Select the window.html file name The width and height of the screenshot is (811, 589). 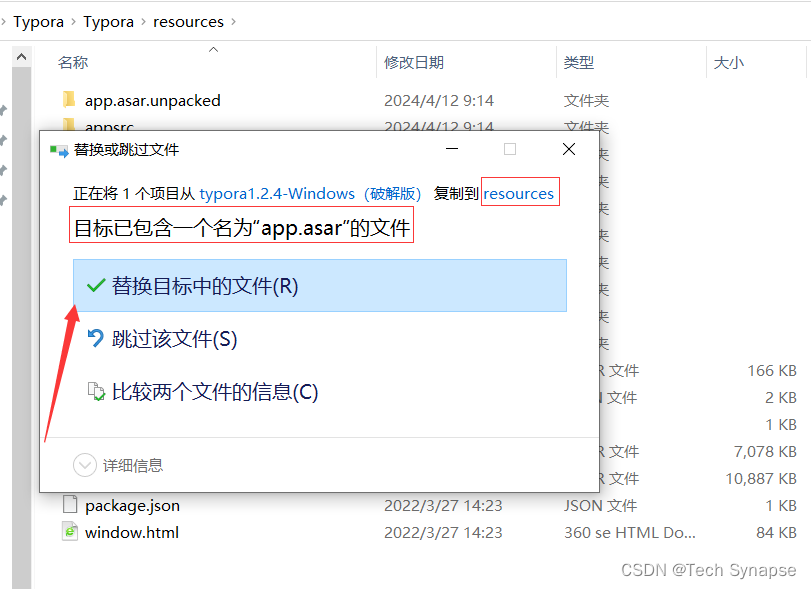click(x=132, y=533)
